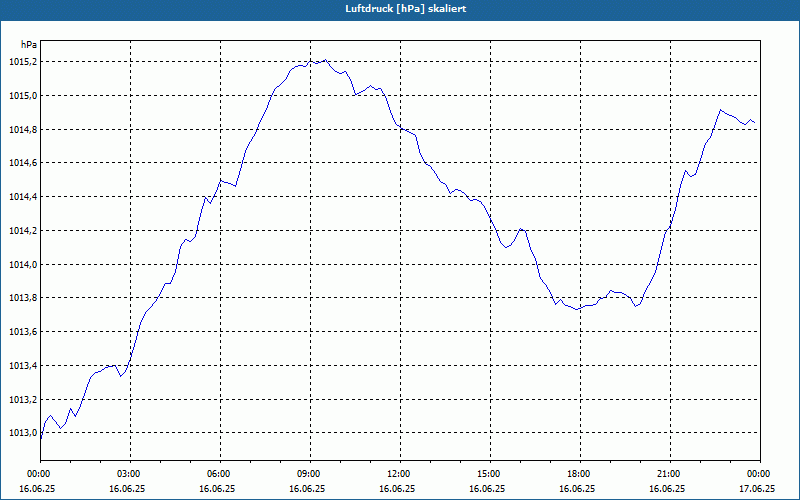Viewport: 800px width, 500px height.
Task: Click the 1013,8 y-axis label
Action: (23, 298)
